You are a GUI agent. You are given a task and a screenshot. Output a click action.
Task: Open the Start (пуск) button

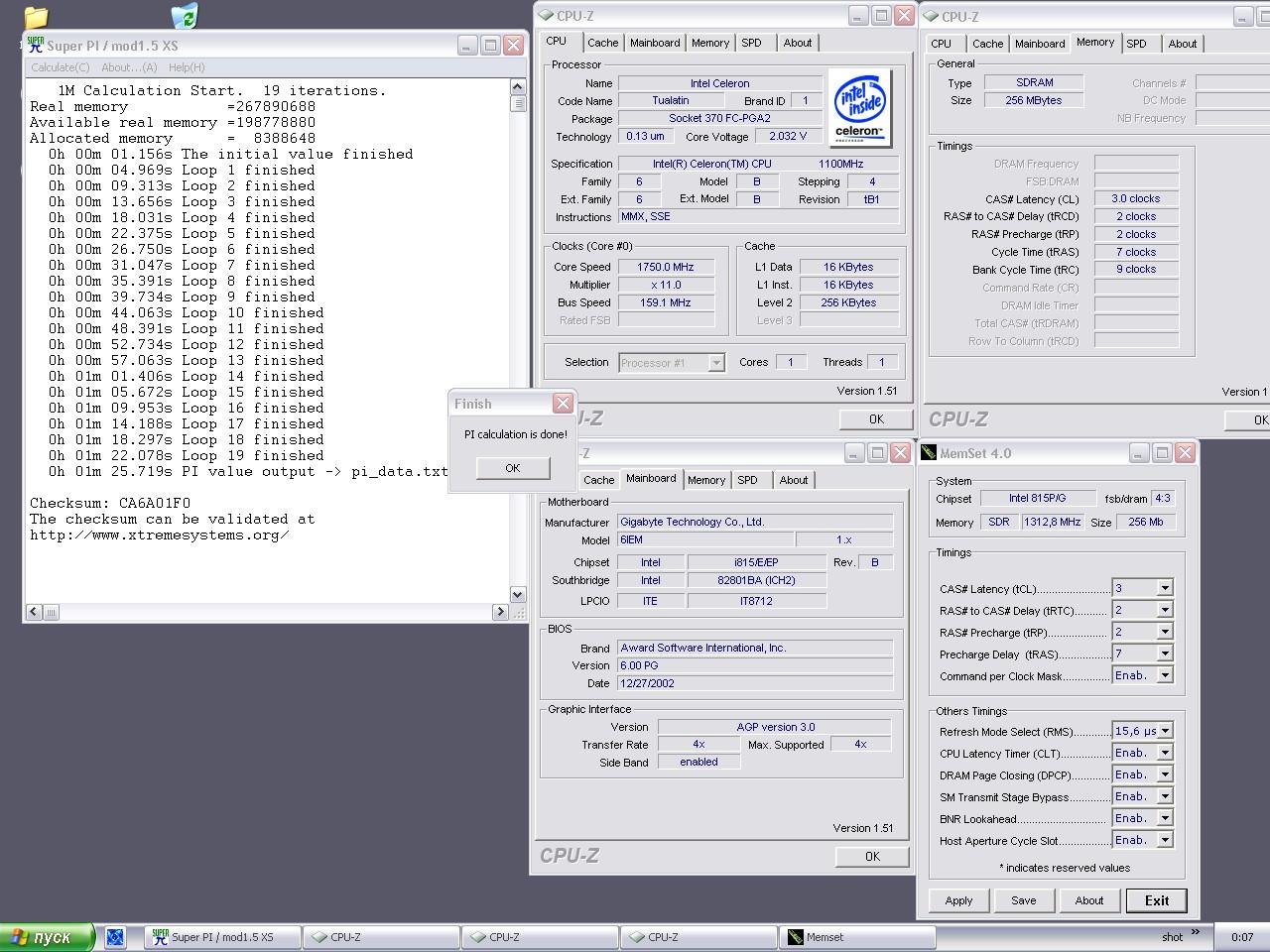tap(48, 937)
